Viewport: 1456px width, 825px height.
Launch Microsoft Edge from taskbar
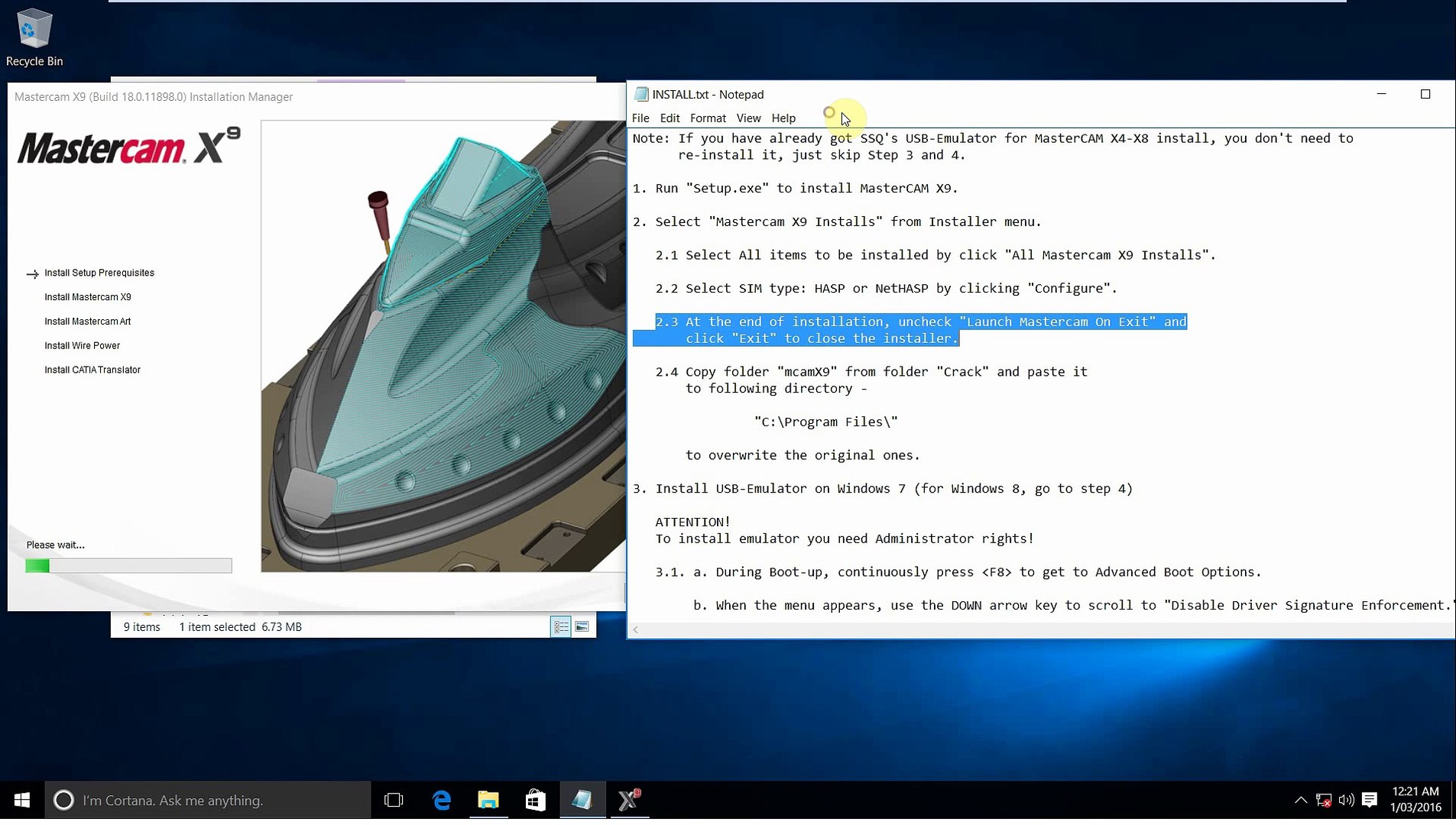(x=442, y=800)
